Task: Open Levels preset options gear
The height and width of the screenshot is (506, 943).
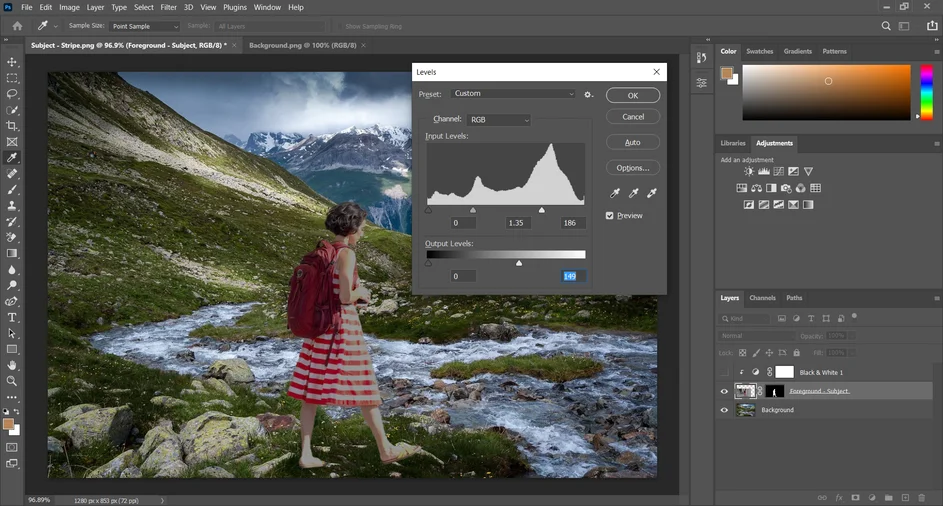Action: [x=588, y=94]
